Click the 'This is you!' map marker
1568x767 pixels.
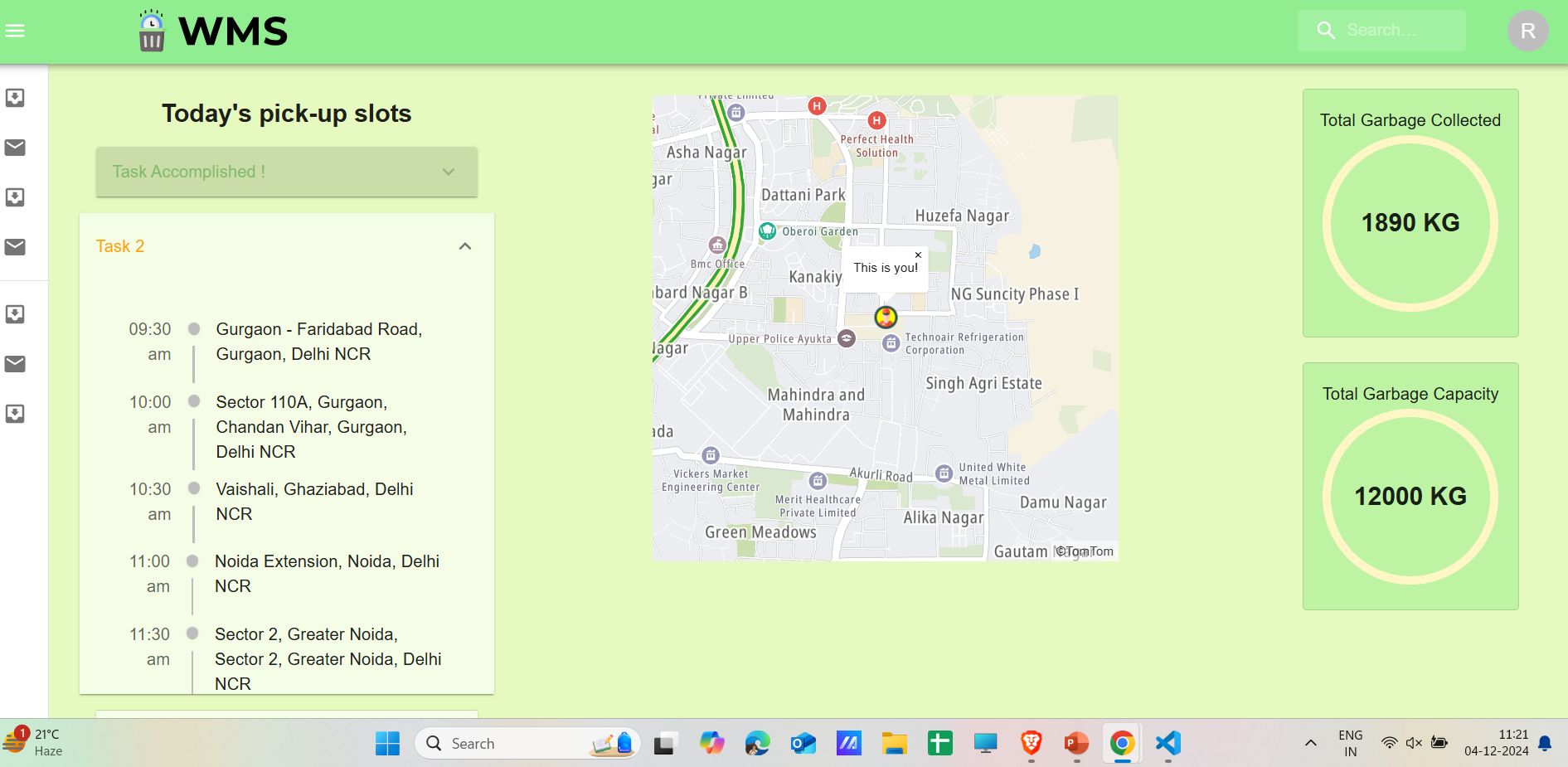tap(885, 317)
